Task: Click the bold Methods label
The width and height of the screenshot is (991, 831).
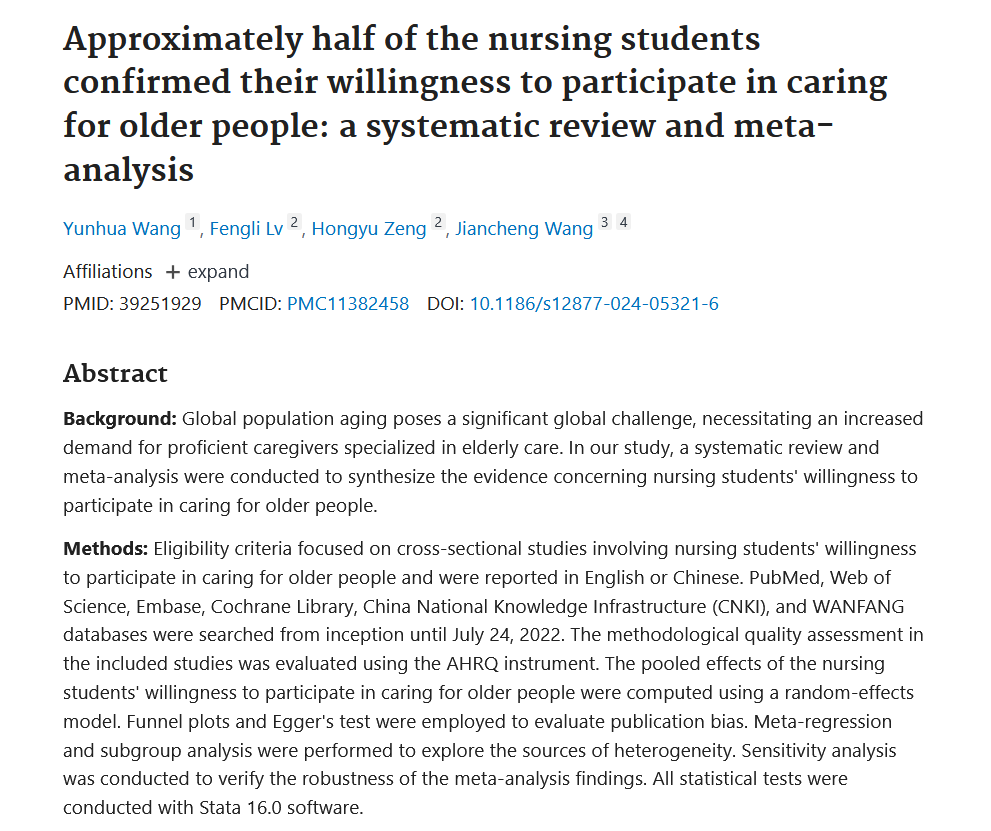Action: pos(105,549)
